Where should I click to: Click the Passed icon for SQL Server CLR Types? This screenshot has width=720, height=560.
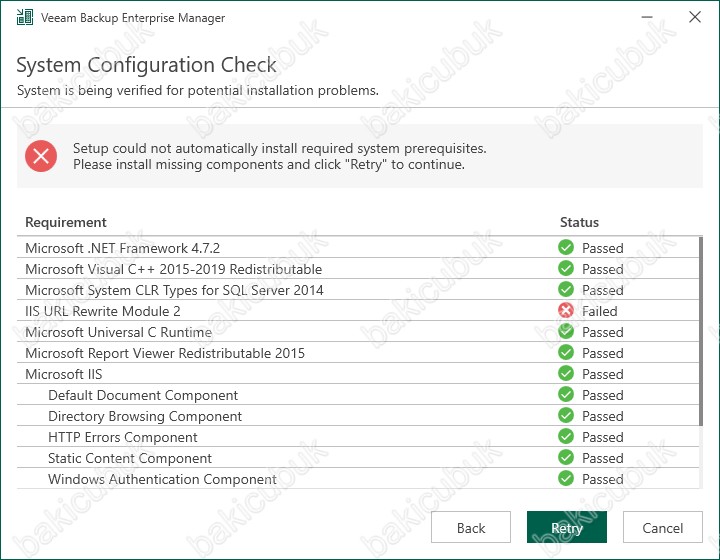pos(566,290)
